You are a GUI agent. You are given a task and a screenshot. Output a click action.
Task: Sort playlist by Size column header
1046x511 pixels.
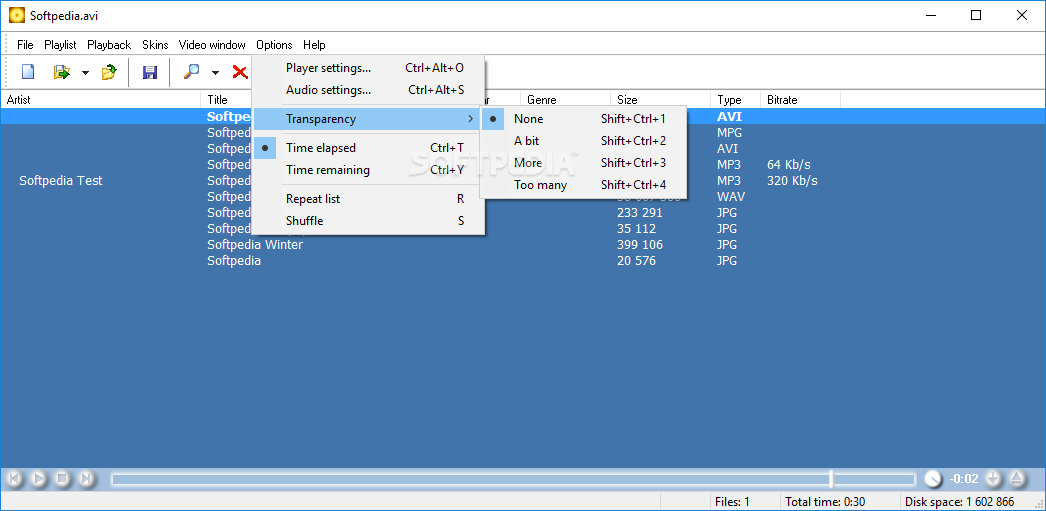(660, 99)
